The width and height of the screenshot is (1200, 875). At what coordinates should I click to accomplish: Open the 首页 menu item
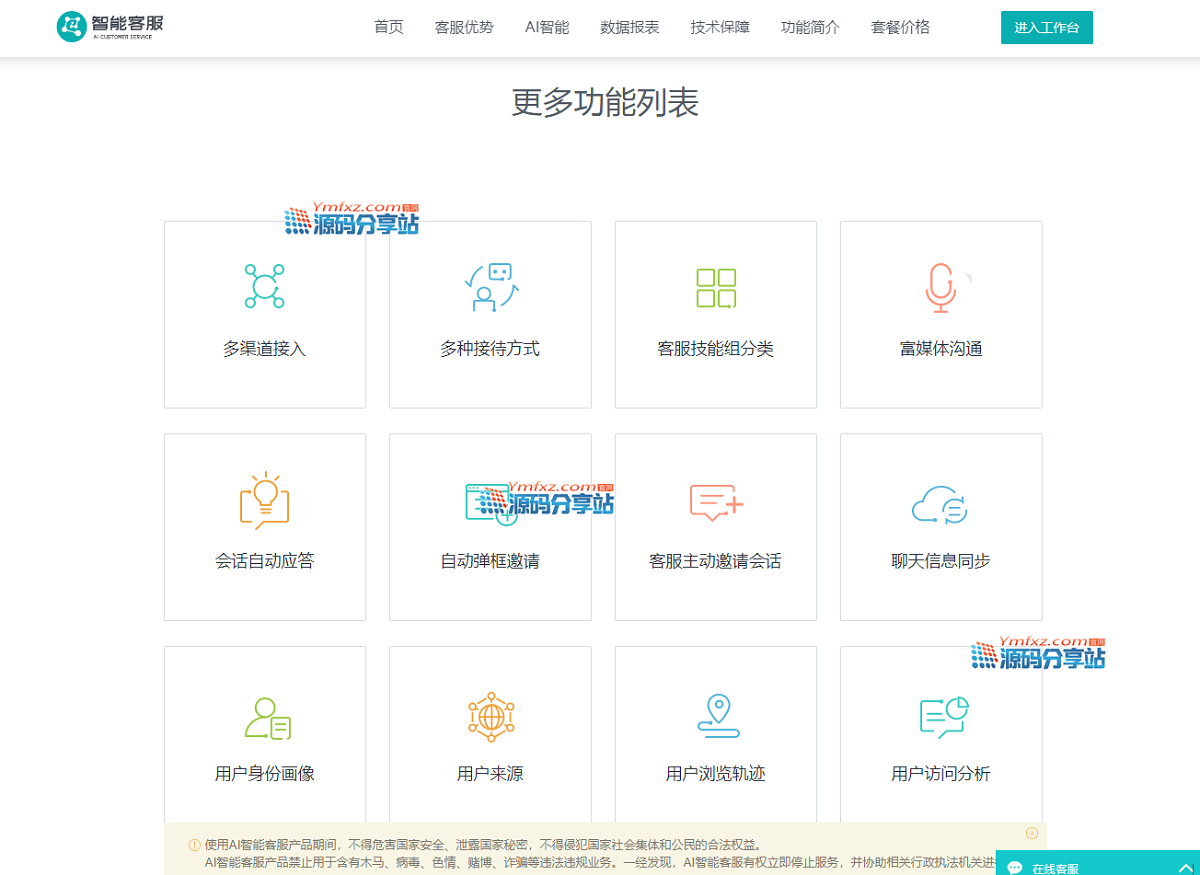pos(389,27)
